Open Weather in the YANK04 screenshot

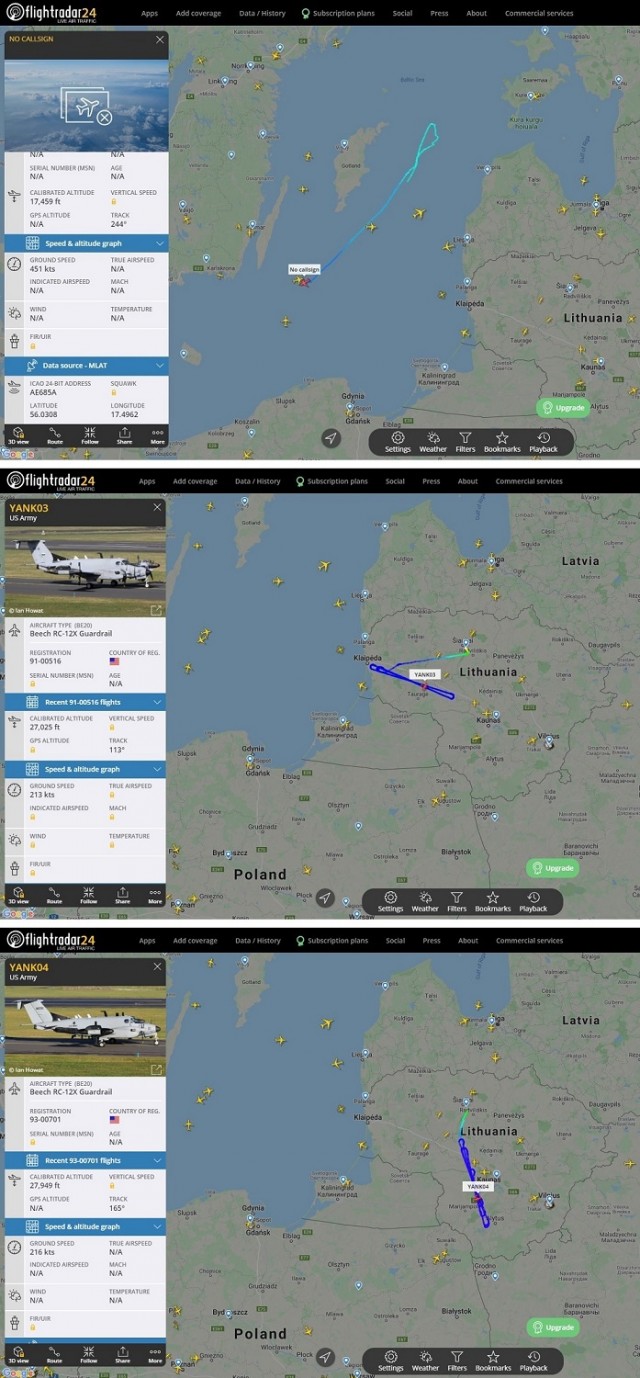coord(425,1361)
